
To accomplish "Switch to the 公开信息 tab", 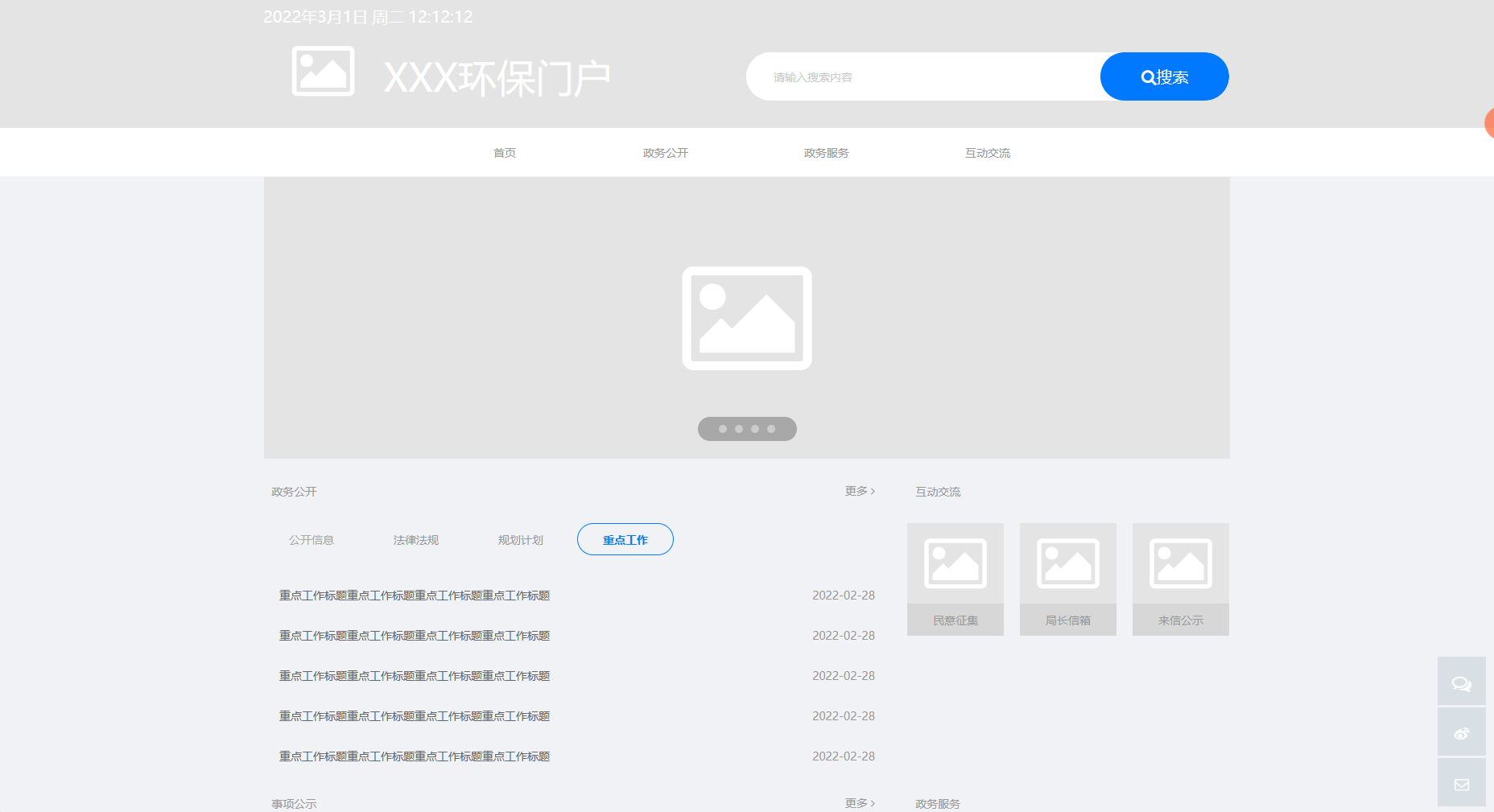I will [312, 540].
